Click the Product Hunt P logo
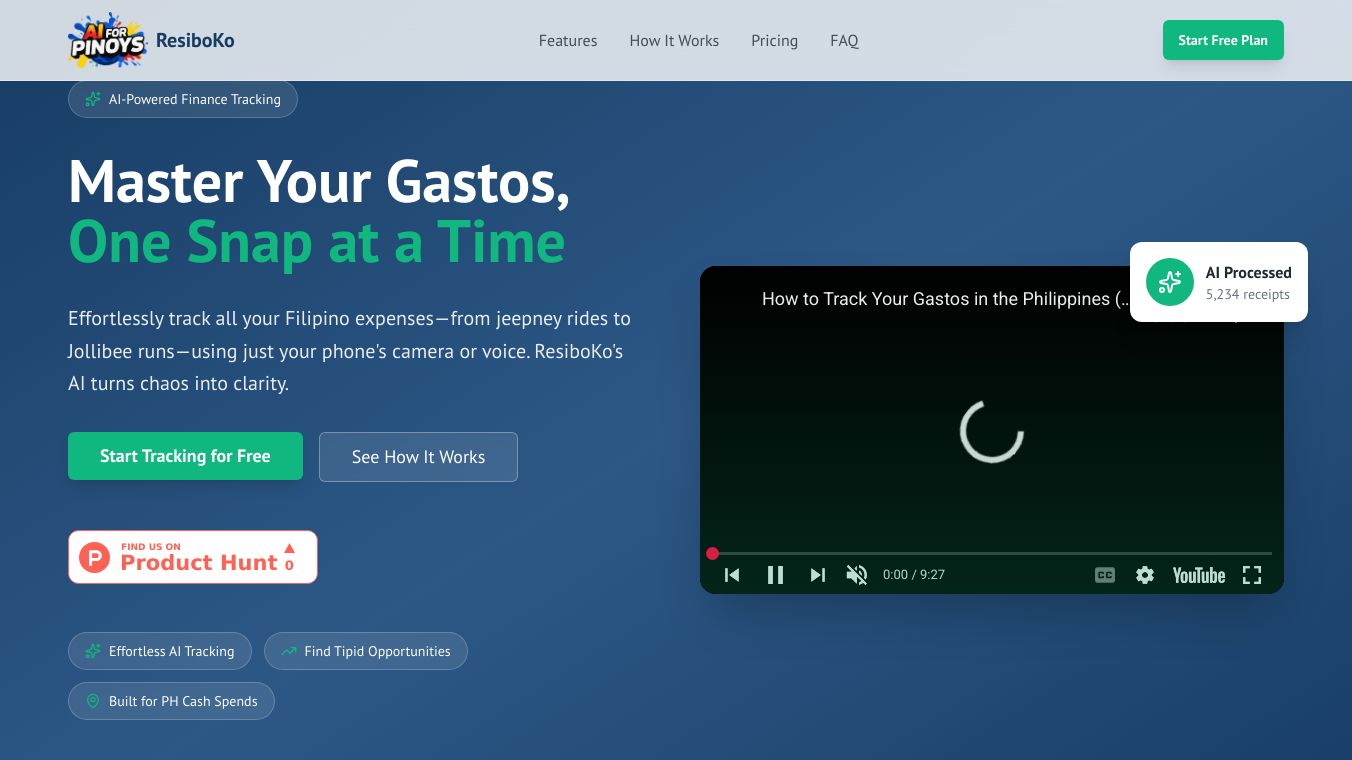The width and height of the screenshot is (1352, 760). (94, 557)
